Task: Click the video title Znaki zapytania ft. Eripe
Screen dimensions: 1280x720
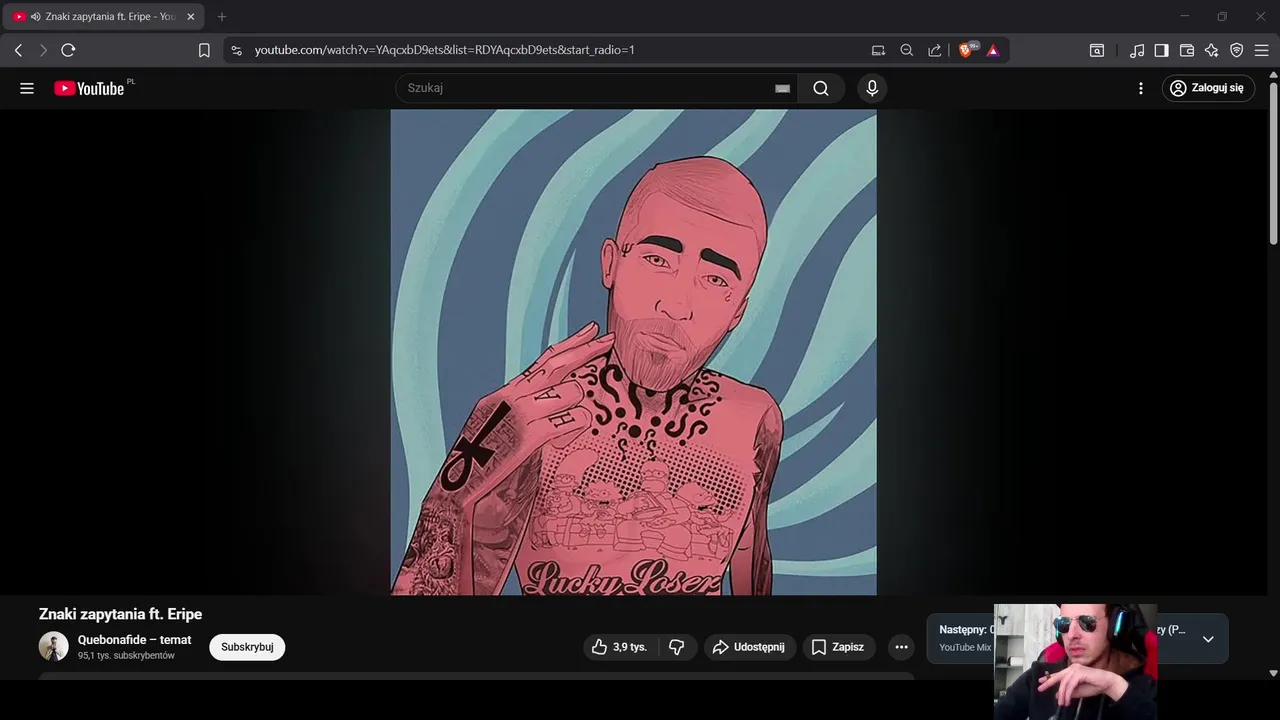Action: pos(120,614)
